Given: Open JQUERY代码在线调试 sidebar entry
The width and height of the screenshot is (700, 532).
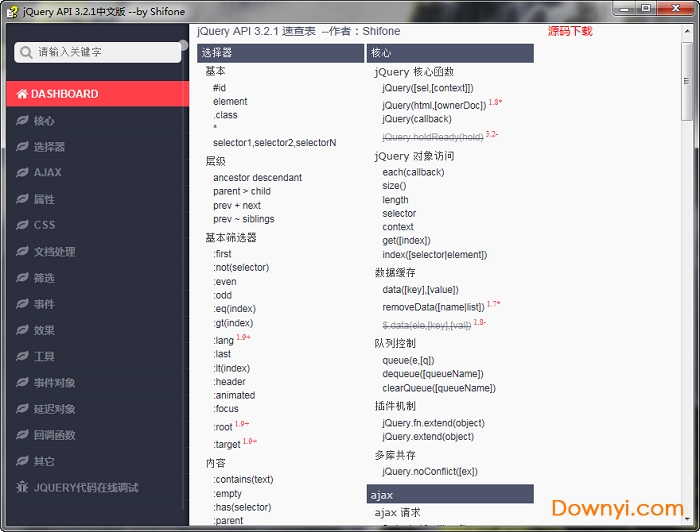Looking at the screenshot, I should pos(98,487).
